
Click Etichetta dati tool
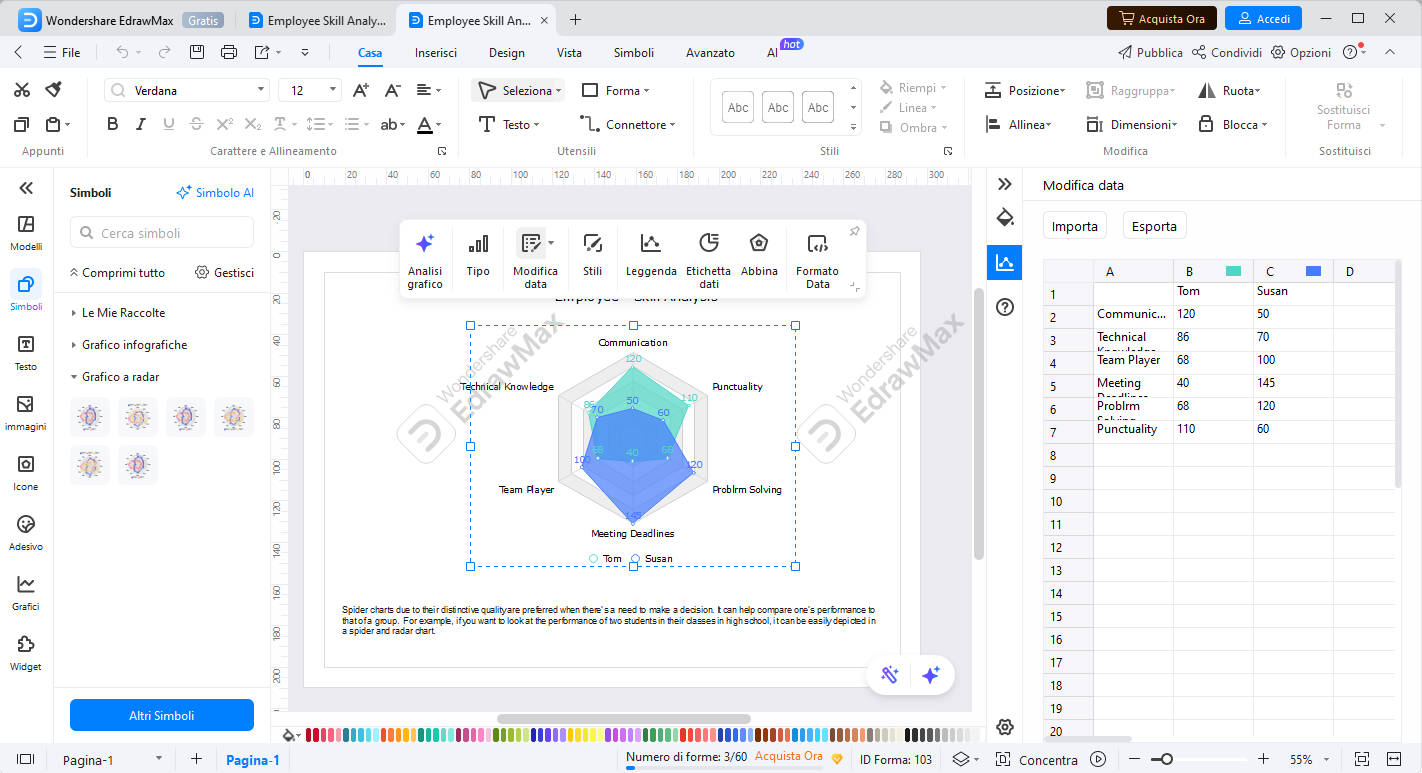708,260
